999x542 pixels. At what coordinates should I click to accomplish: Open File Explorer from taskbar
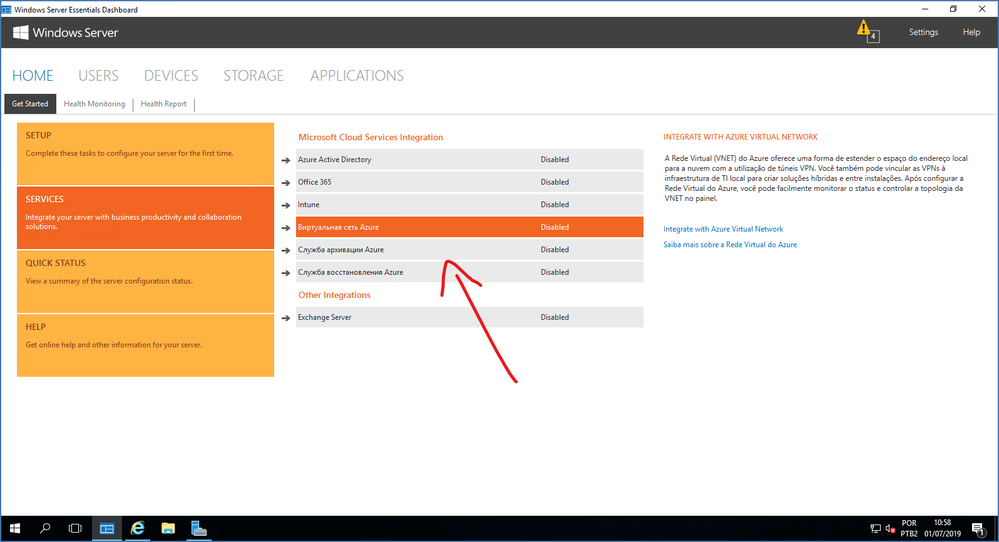(168, 529)
